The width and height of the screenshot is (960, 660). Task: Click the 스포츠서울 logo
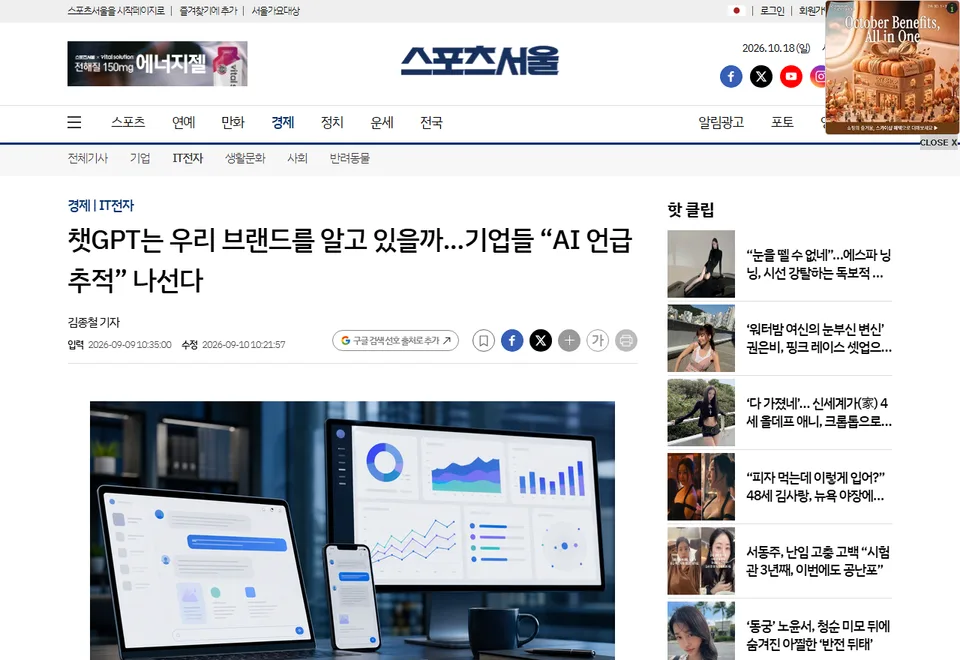(479, 61)
